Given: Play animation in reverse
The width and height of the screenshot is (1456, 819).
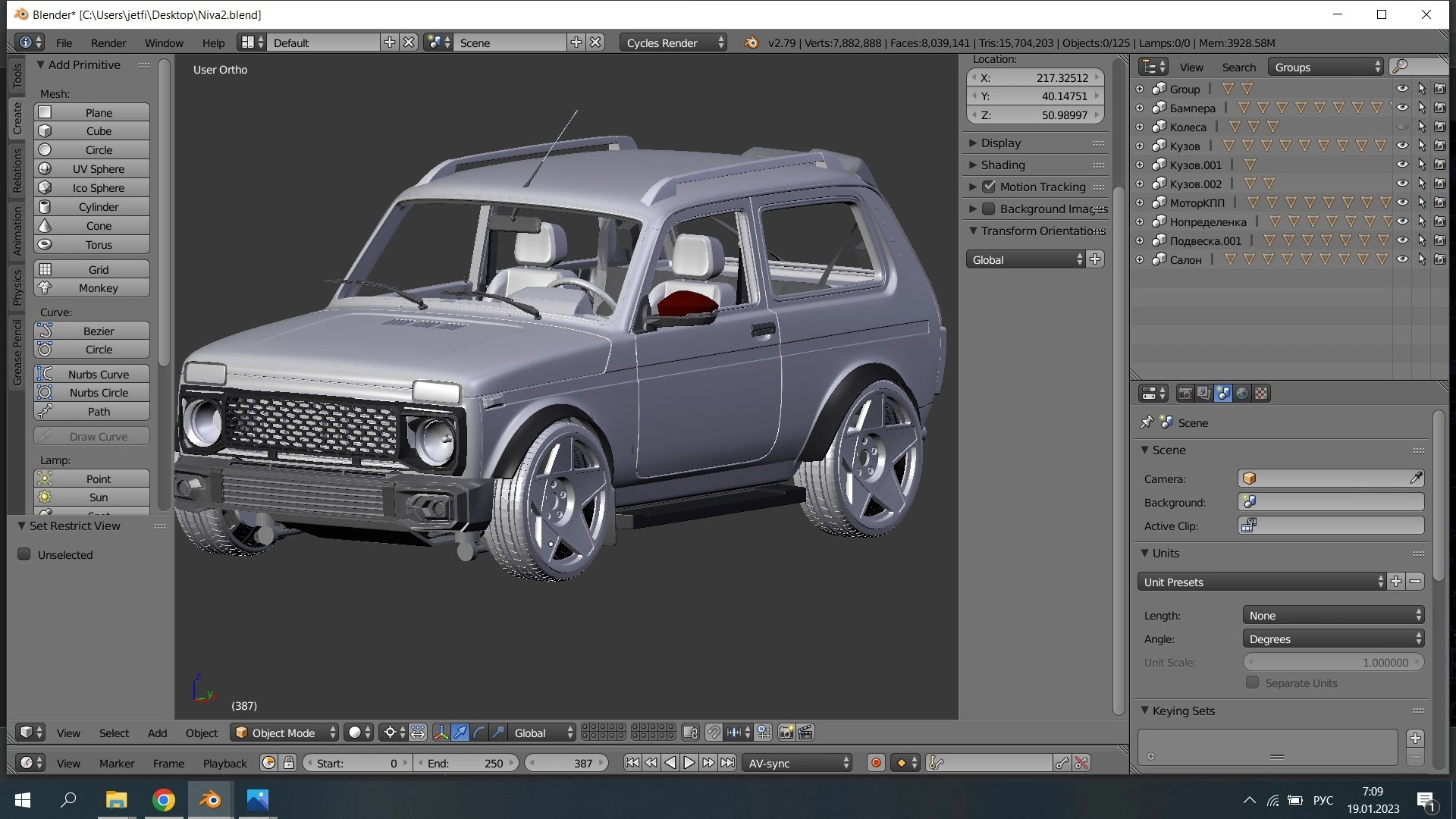Looking at the screenshot, I should click(670, 763).
